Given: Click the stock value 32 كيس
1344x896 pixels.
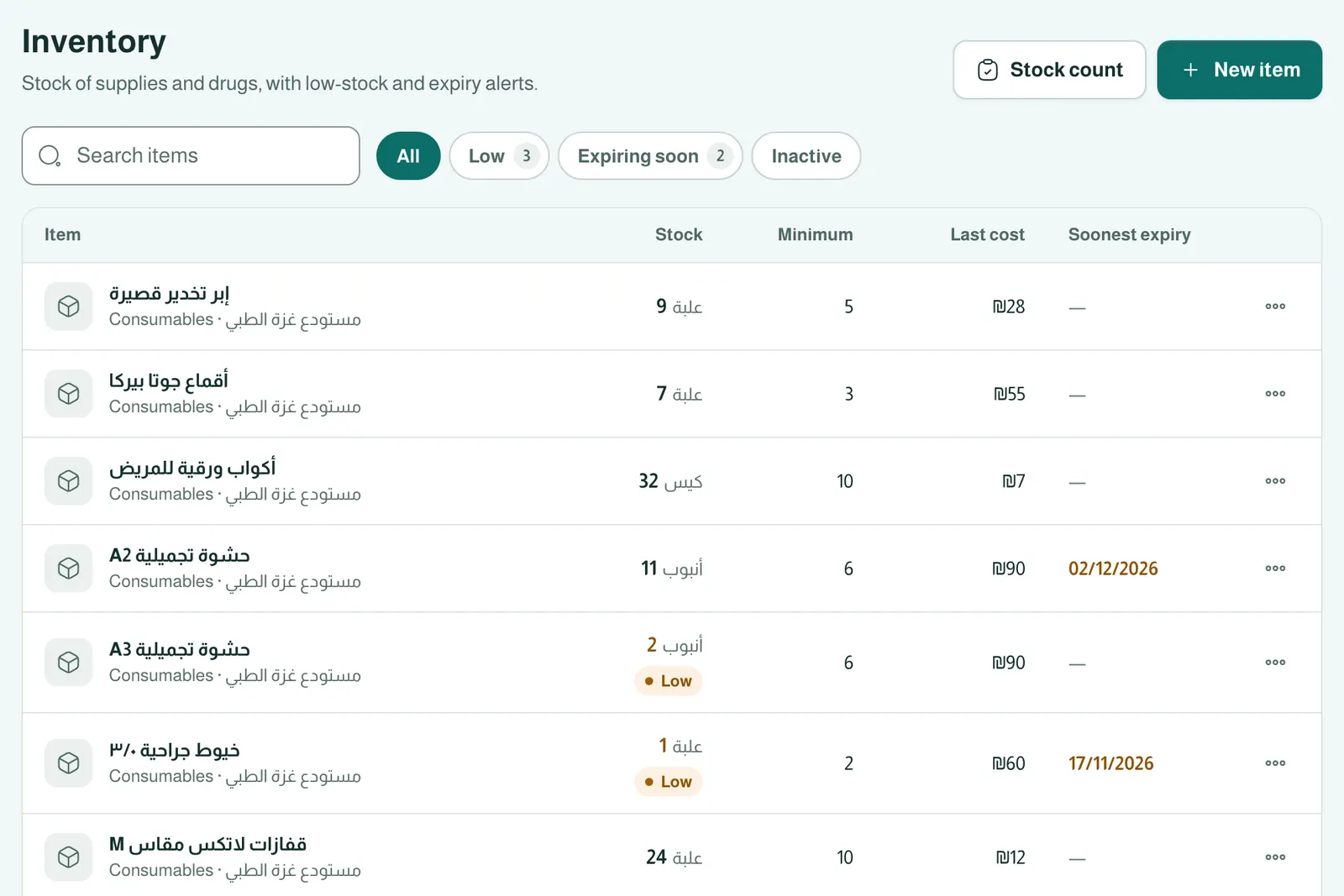Looking at the screenshot, I should click(670, 481).
